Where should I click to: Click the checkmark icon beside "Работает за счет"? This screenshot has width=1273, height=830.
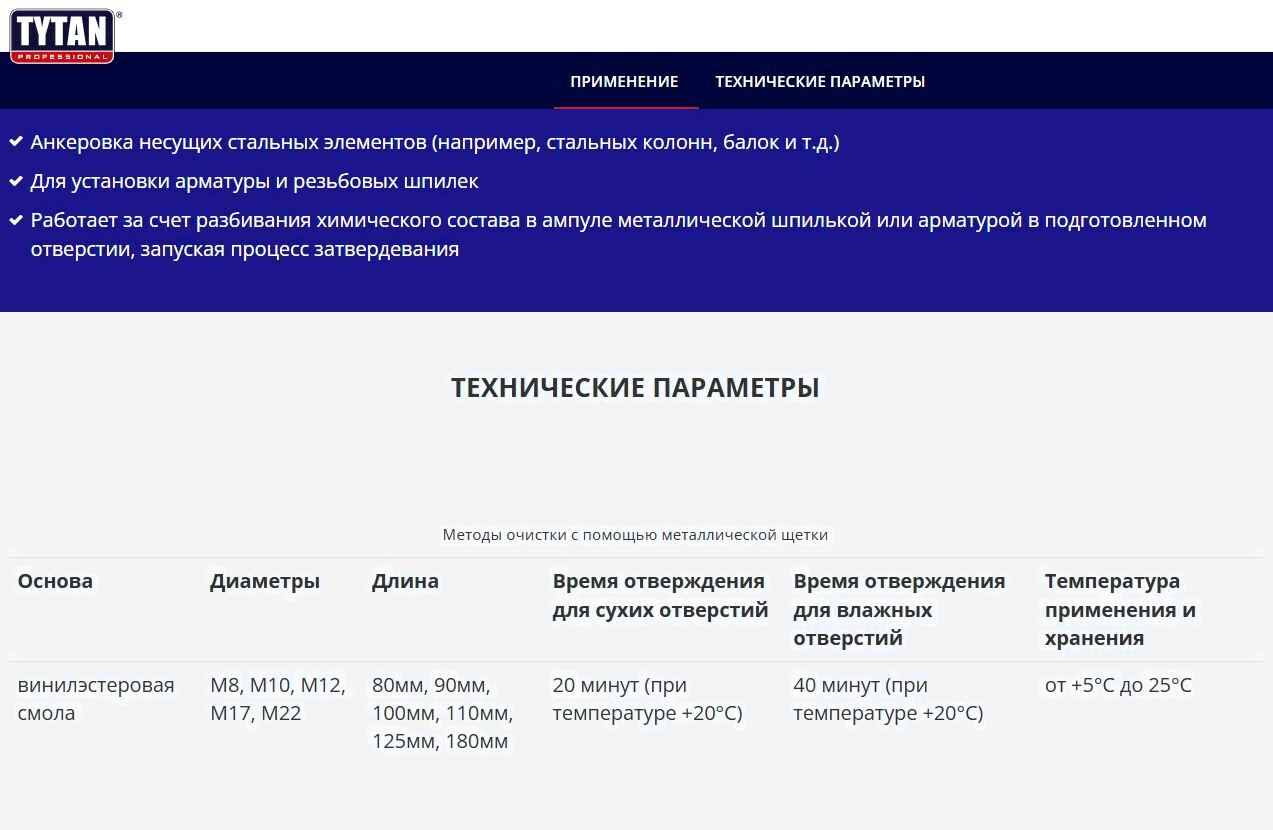click(16, 220)
